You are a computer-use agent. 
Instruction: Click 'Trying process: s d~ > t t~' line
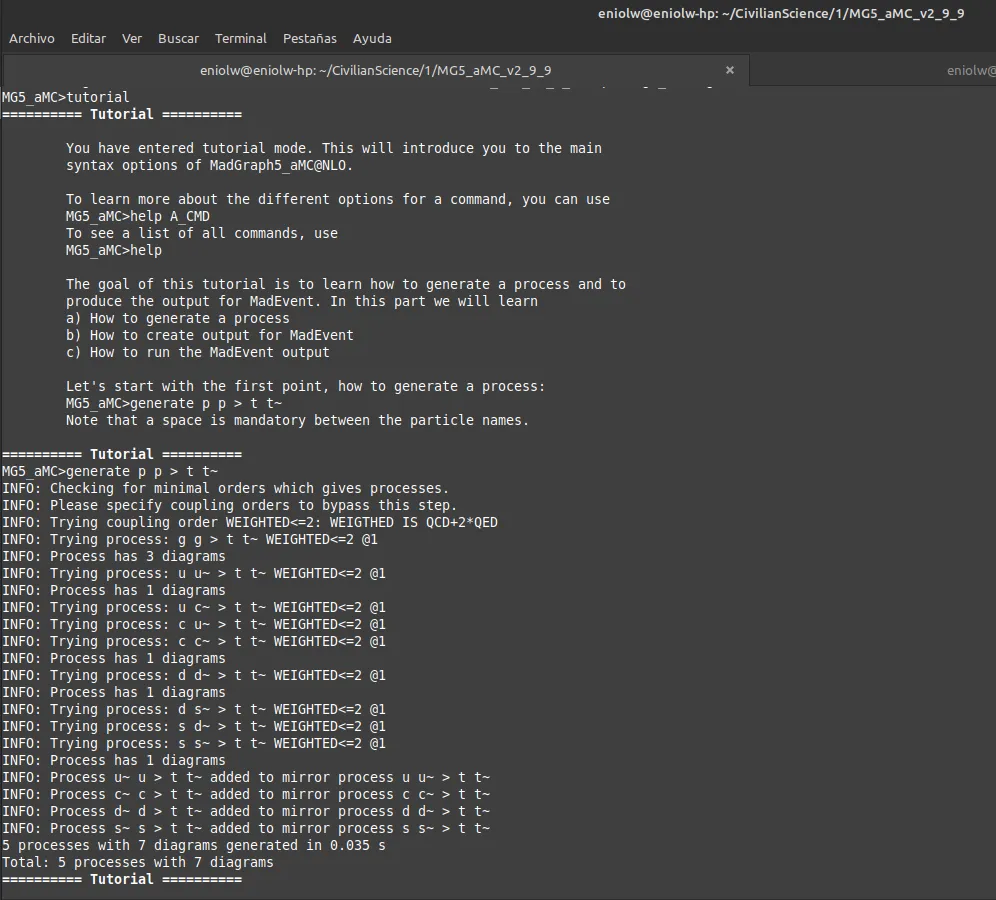click(x=194, y=727)
